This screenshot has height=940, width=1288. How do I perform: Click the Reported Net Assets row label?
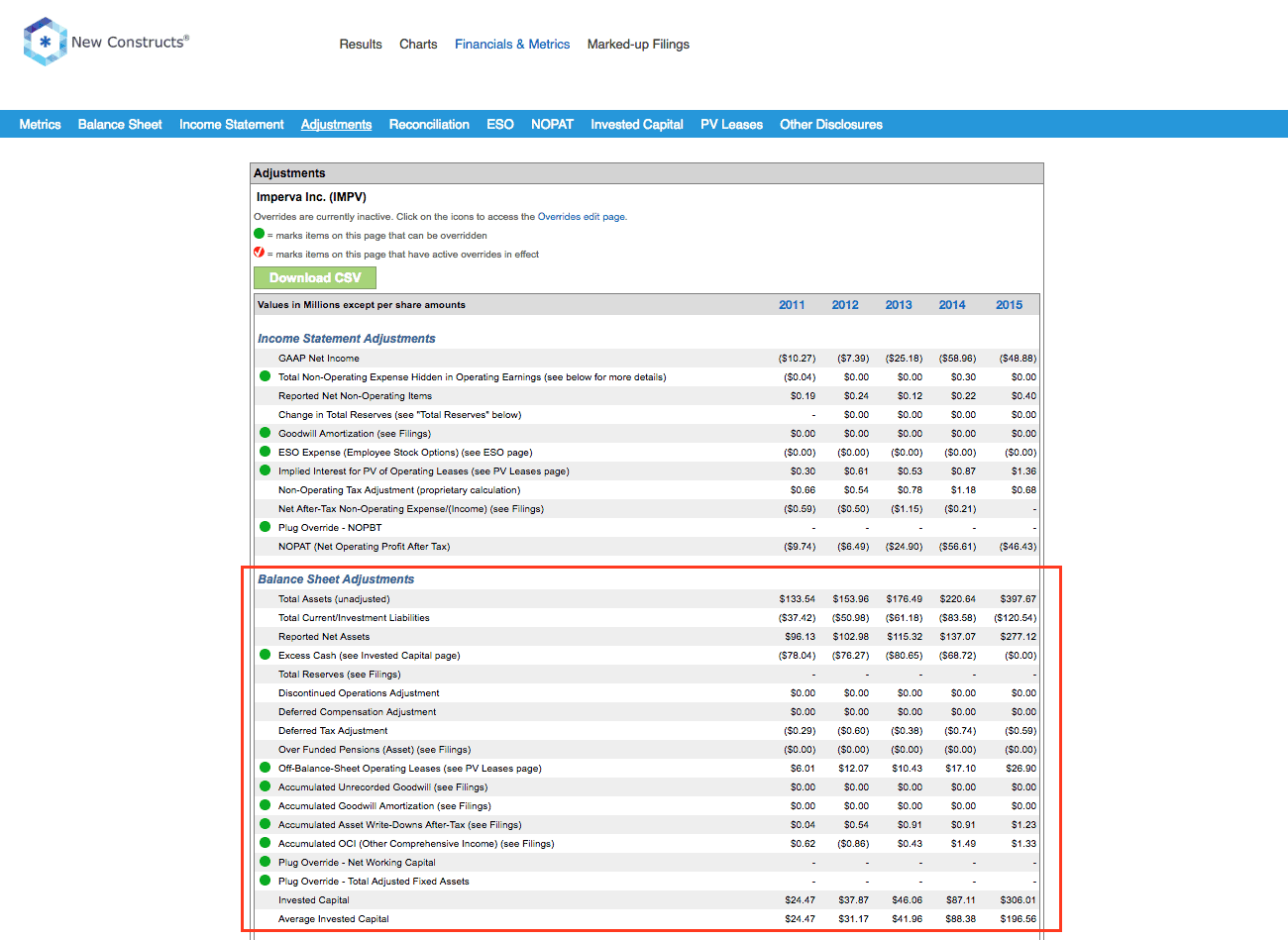pyautogui.click(x=324, y=636)
